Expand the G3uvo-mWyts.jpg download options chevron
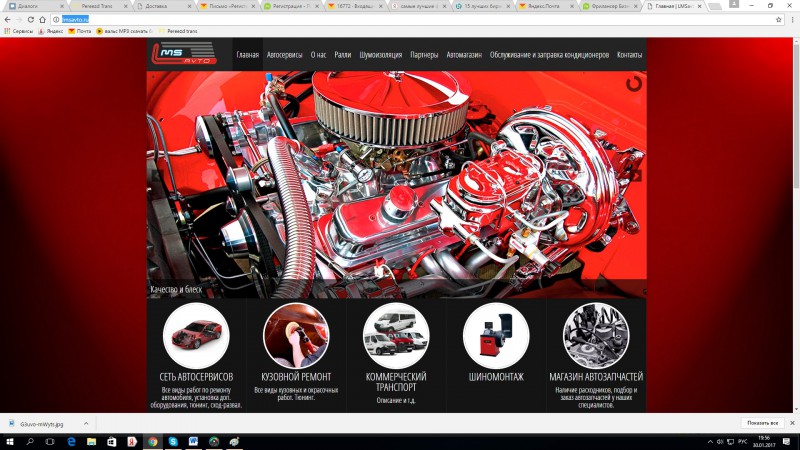 point(86,424)
